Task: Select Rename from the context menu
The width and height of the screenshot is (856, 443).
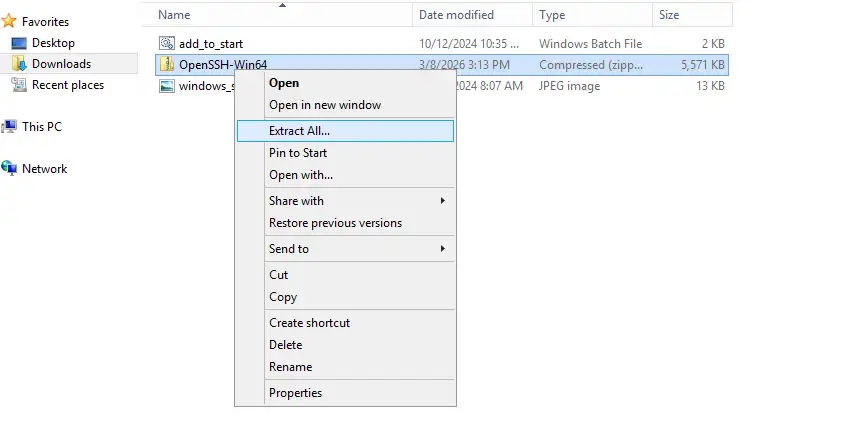Action: point(290,367)
